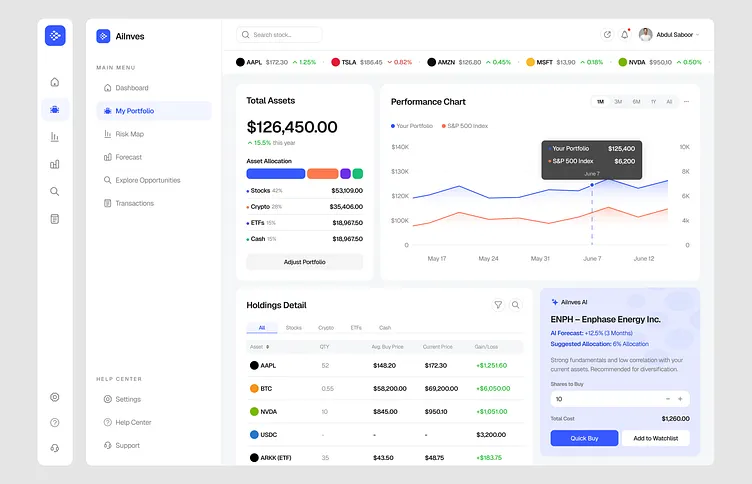Sort holdings by the Asset column arrow

(x=267, y=347)
